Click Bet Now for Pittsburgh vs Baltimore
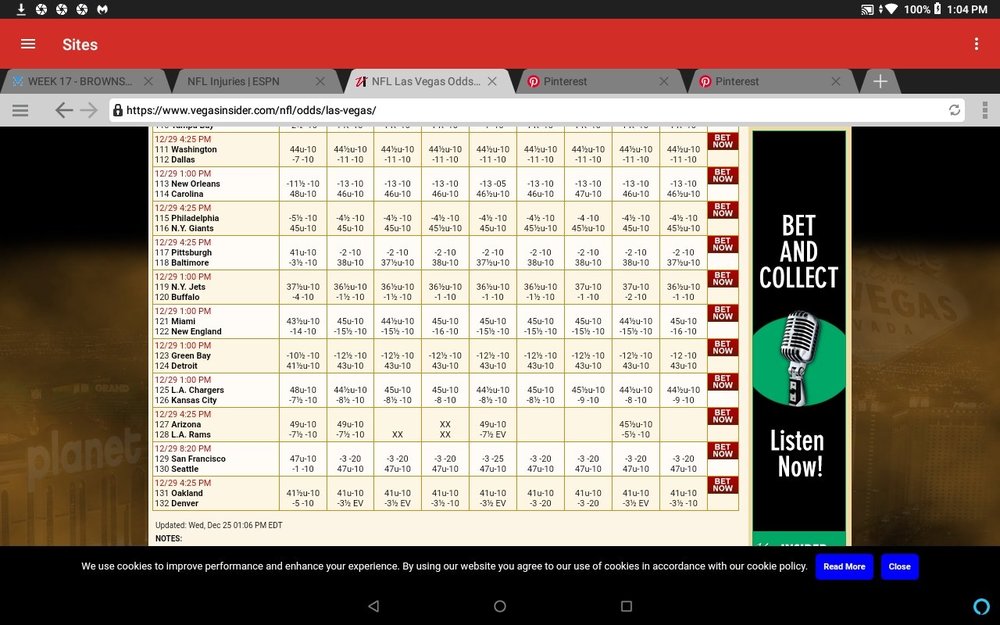 [723, 244]
